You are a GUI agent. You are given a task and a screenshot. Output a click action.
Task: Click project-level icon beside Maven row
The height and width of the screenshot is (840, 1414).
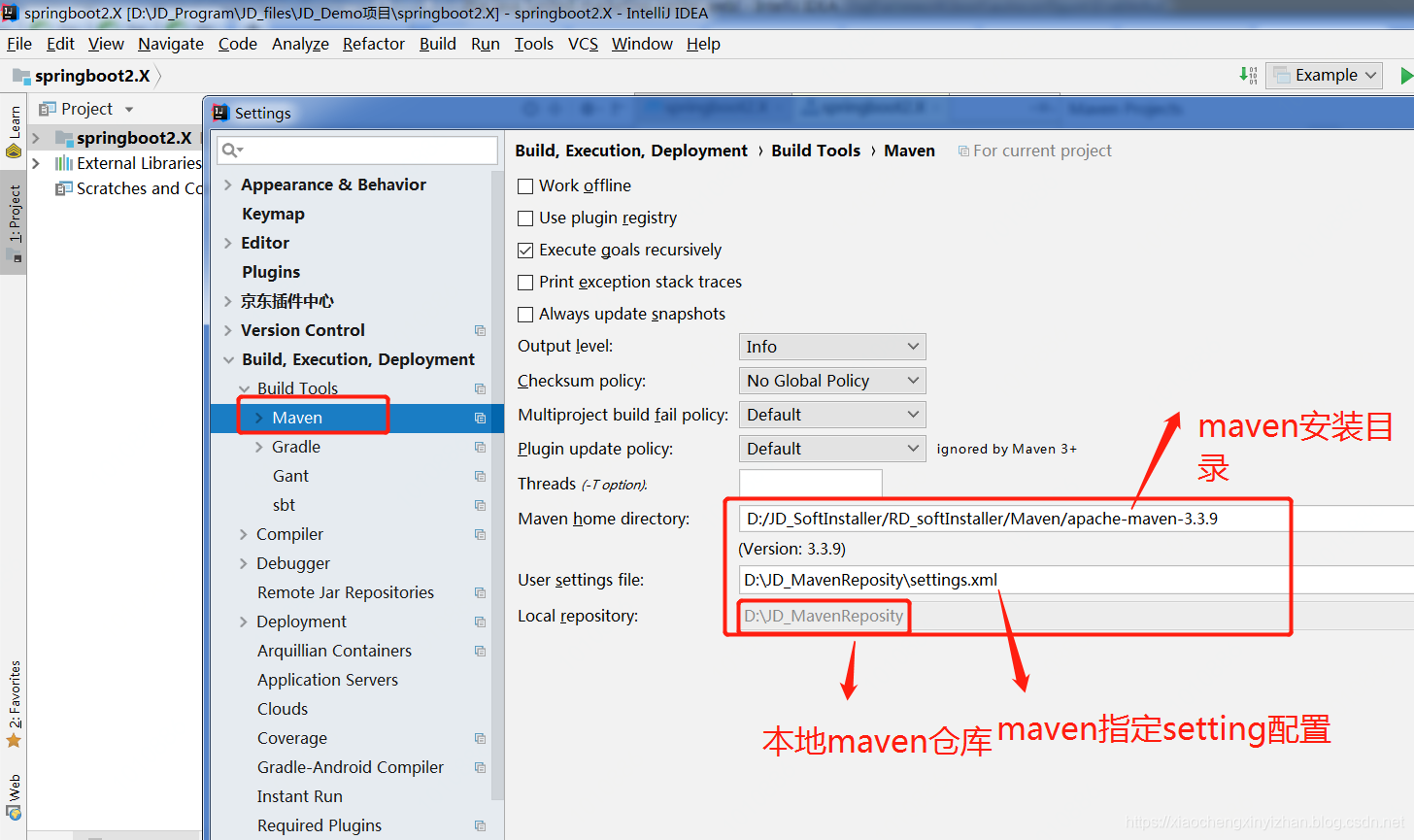480,418
